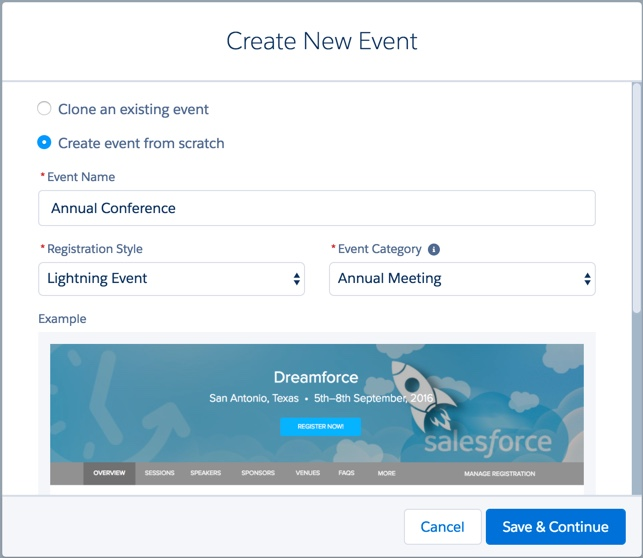Select Clone an existing event option
643x558 pixels.
point(44,109)
